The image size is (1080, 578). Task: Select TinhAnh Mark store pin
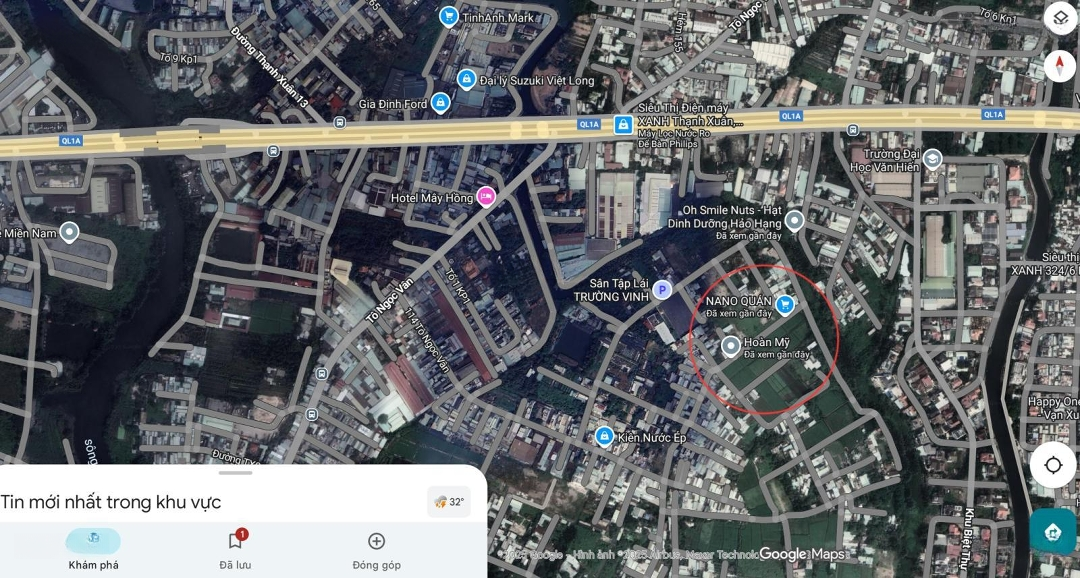449,16
